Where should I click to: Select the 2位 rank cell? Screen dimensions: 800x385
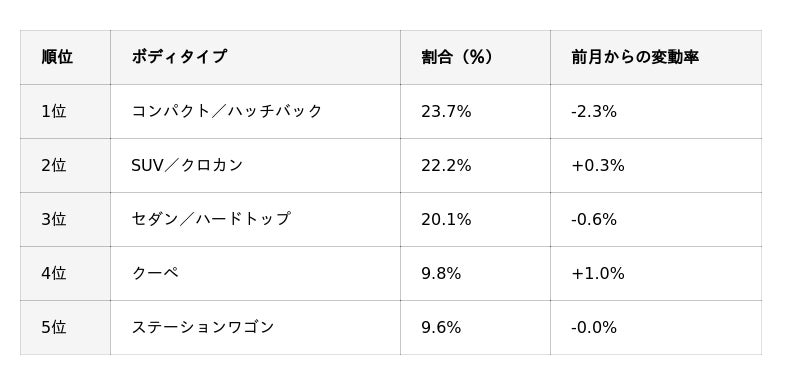65,165
